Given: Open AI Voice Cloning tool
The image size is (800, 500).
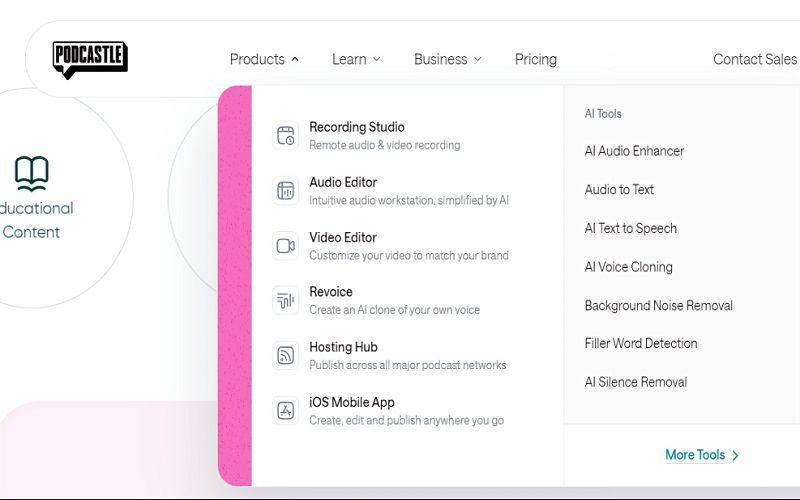Looking at the screenshot, I should point(629,267).
